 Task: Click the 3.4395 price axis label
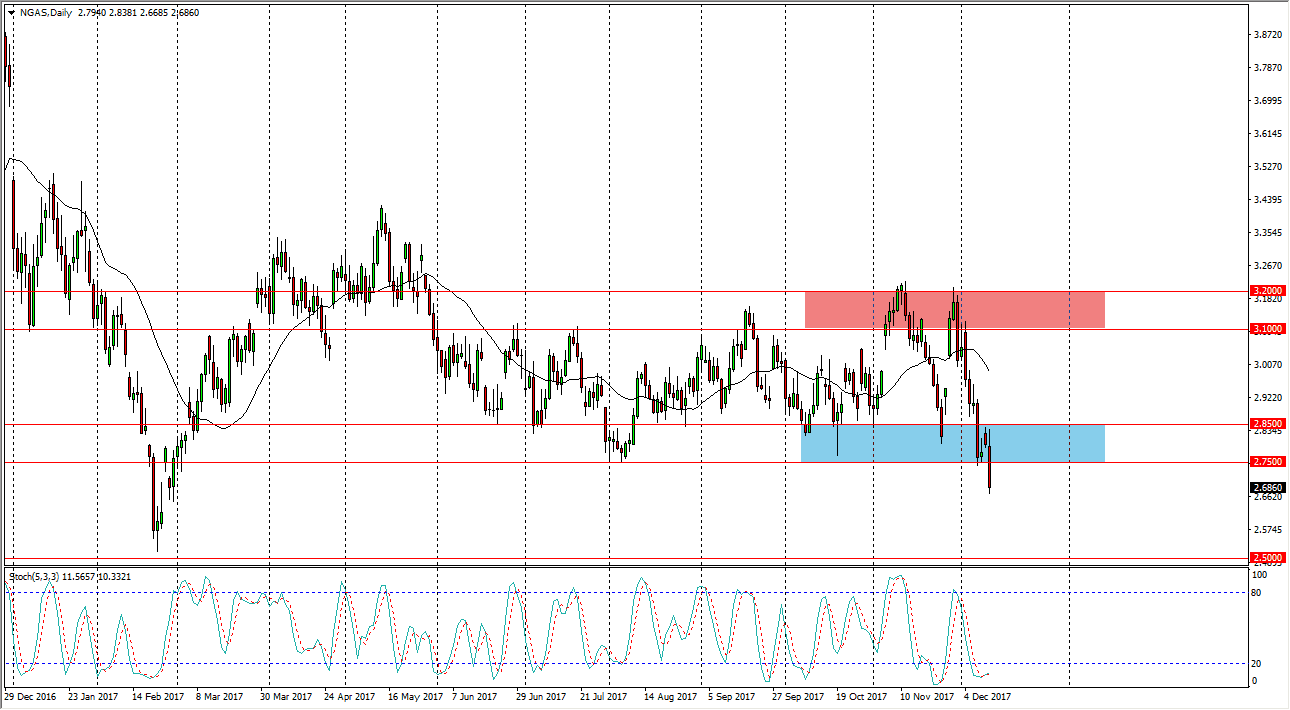pyautogui.click(x=1267, y=200)
